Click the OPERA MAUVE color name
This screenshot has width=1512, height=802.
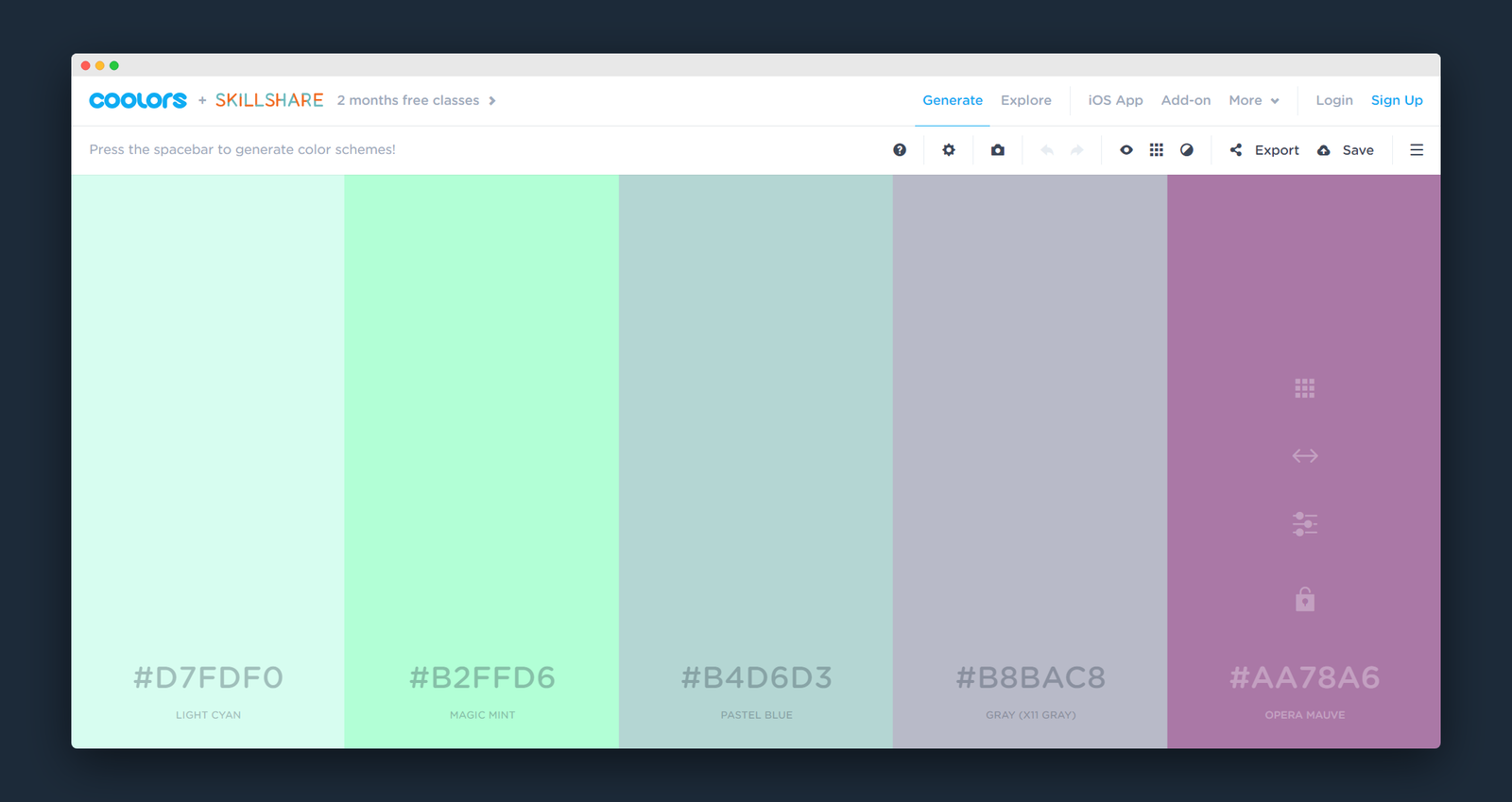point(1305,715)
